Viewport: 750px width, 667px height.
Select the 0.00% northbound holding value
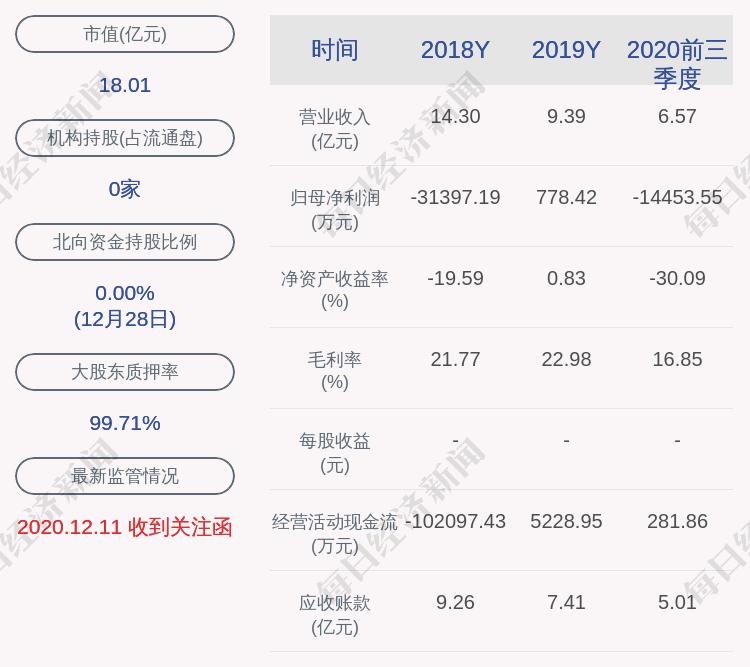pyautogui.click(x=125, y=293)
